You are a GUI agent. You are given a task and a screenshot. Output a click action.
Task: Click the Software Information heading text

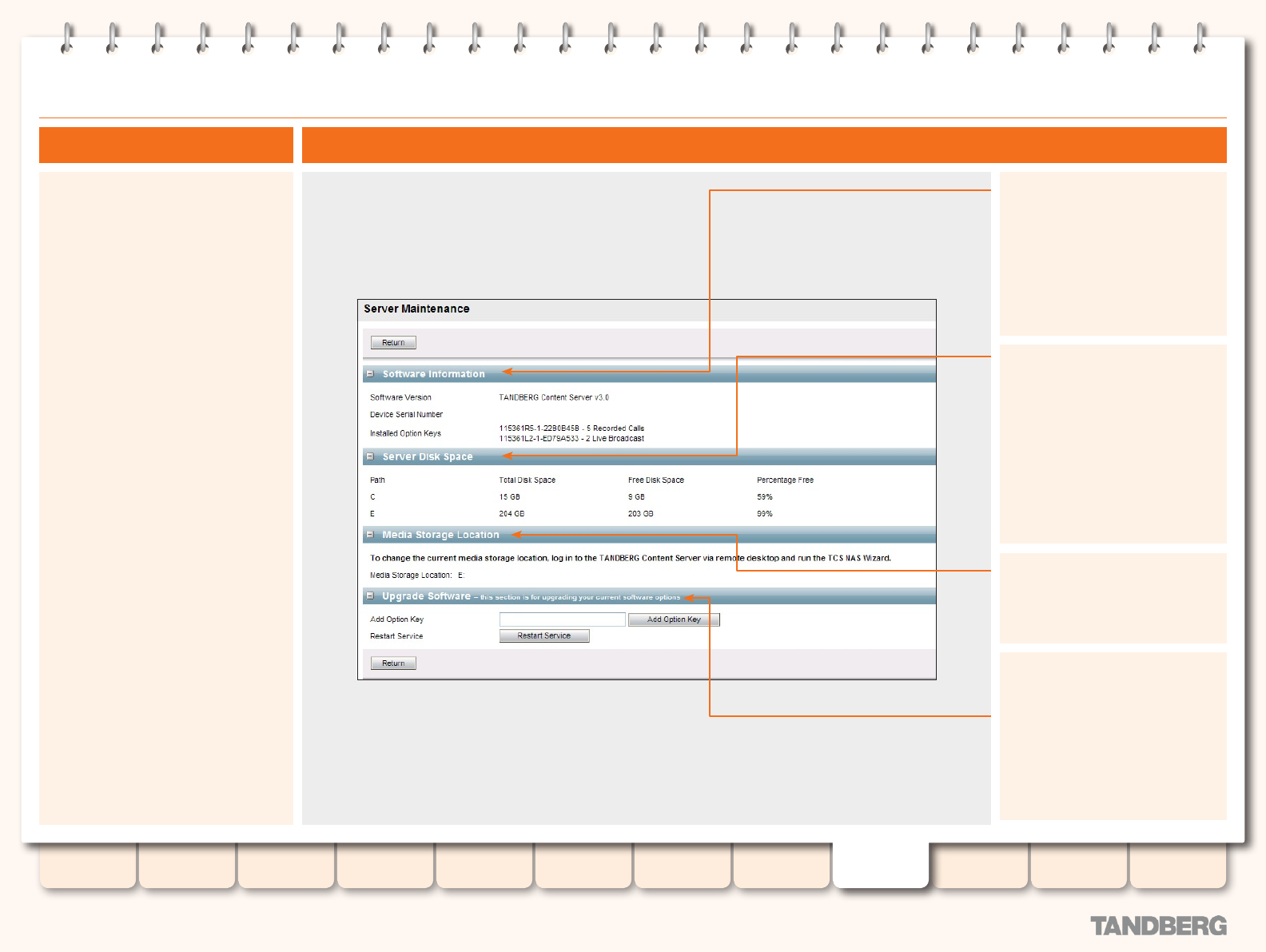433,374
